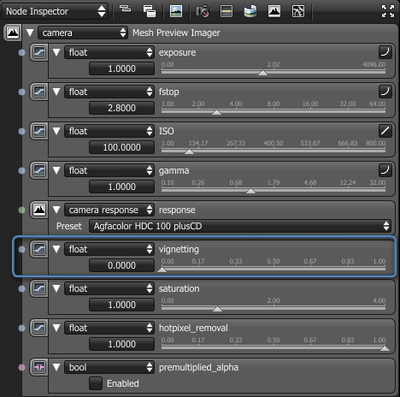Viewport: 400px width, 397px height.
Task: Toggle the ISO linear slider mode button
Action: pyautogui.click(x=385, y=131)
